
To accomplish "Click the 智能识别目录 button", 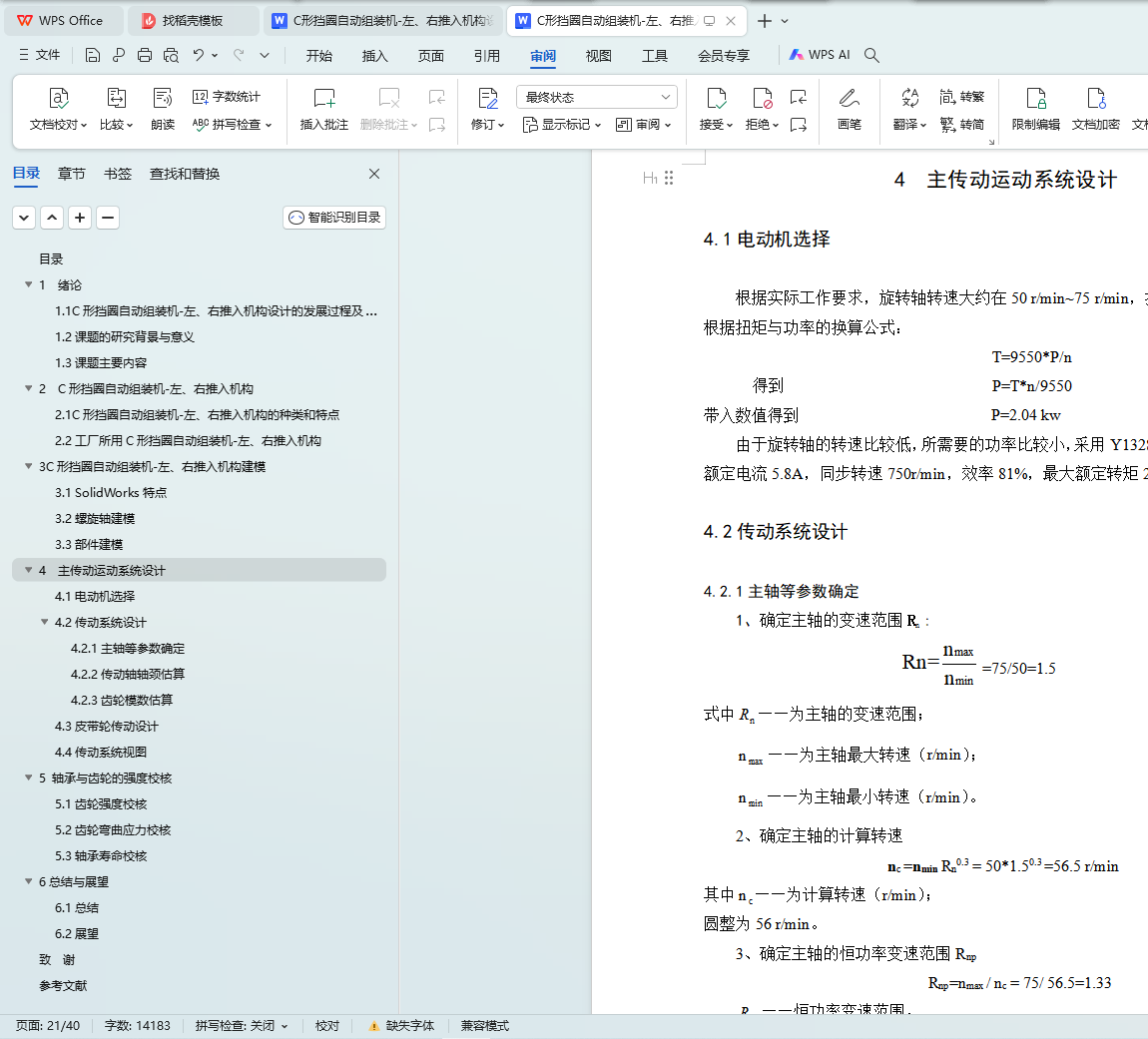I will (x=334, y=218).
